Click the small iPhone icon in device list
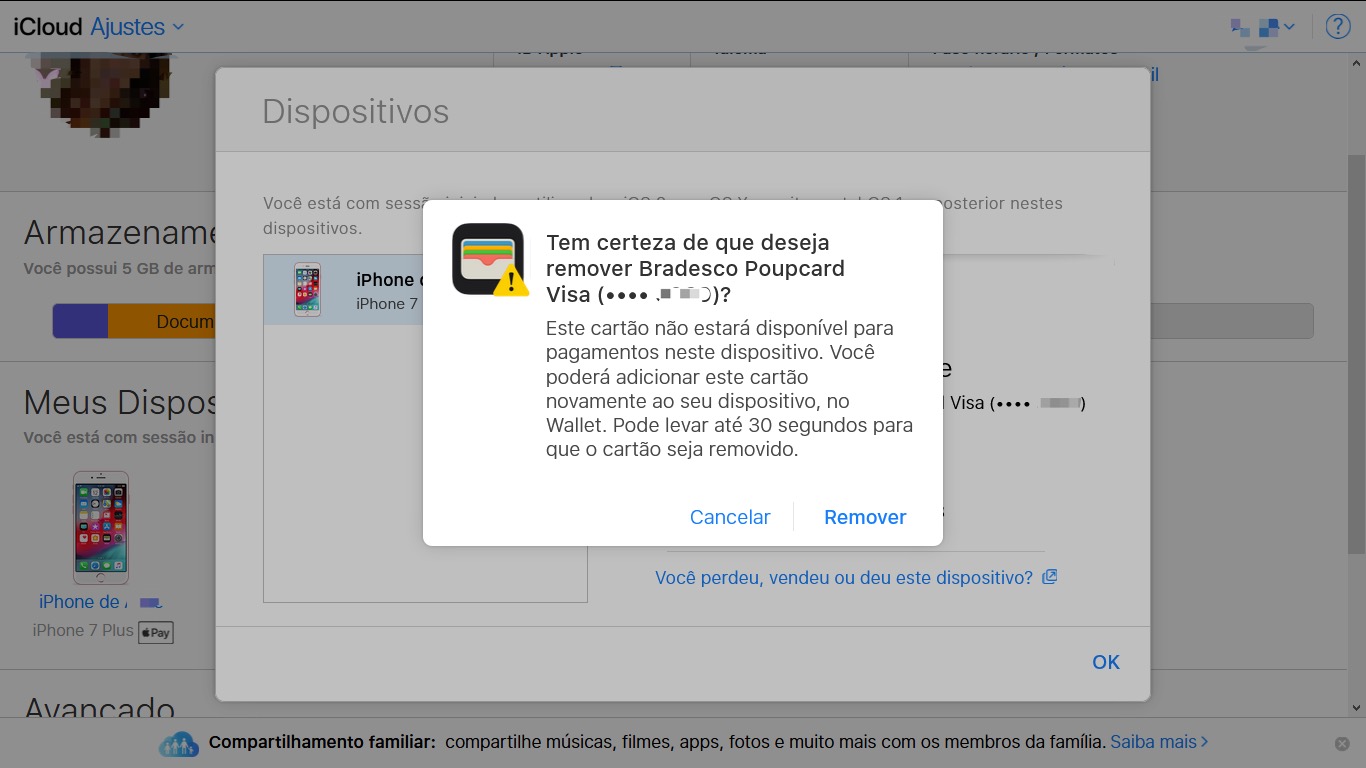This screenshot has height=768, width=1366. point(307,290)
